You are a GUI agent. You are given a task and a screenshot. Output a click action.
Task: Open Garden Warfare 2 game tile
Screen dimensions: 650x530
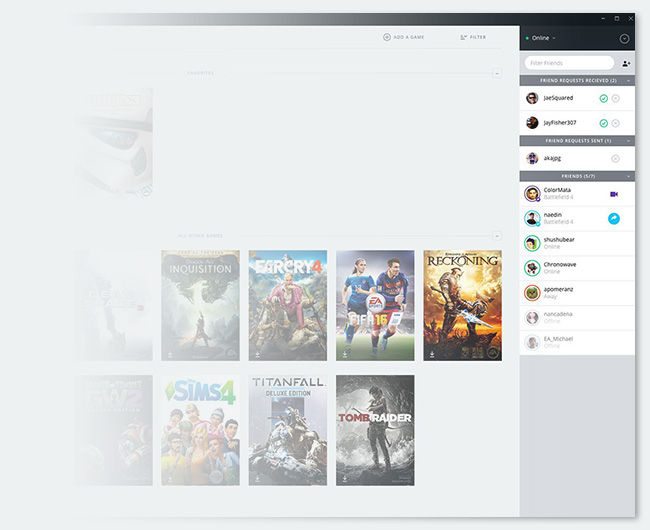pyautogui.click(x=114, y=431)
